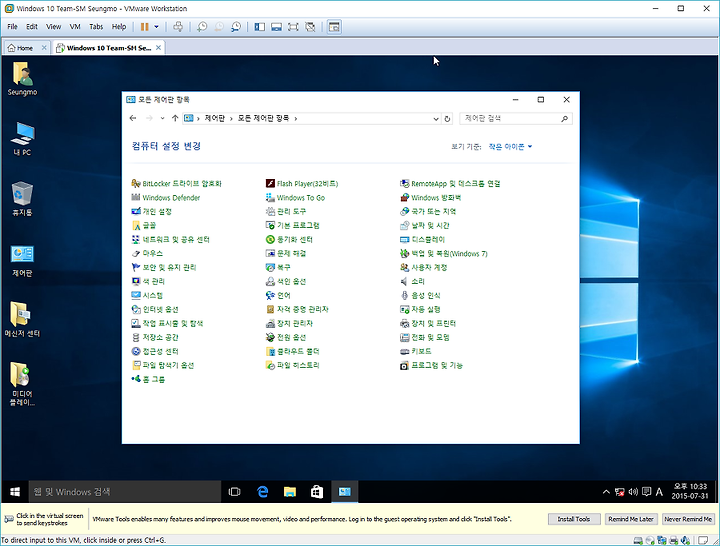The width and height of the screenshot is (720, 546).
Task: Open 프로그램 및 기능
Action: click(x=431, y=365)
